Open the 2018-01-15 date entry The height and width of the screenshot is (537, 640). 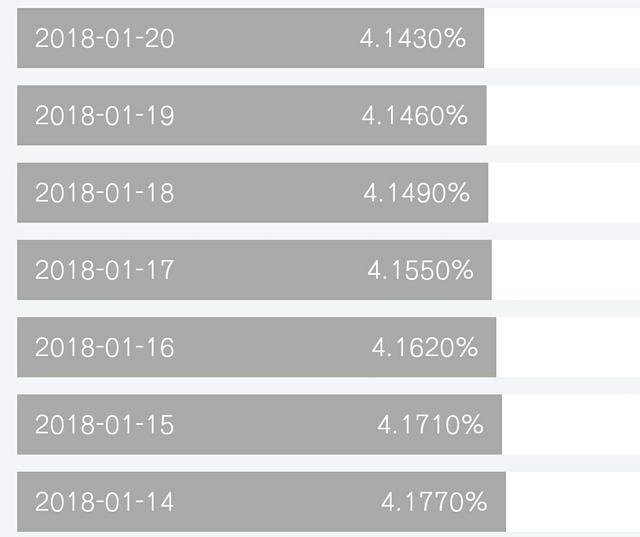104,425
